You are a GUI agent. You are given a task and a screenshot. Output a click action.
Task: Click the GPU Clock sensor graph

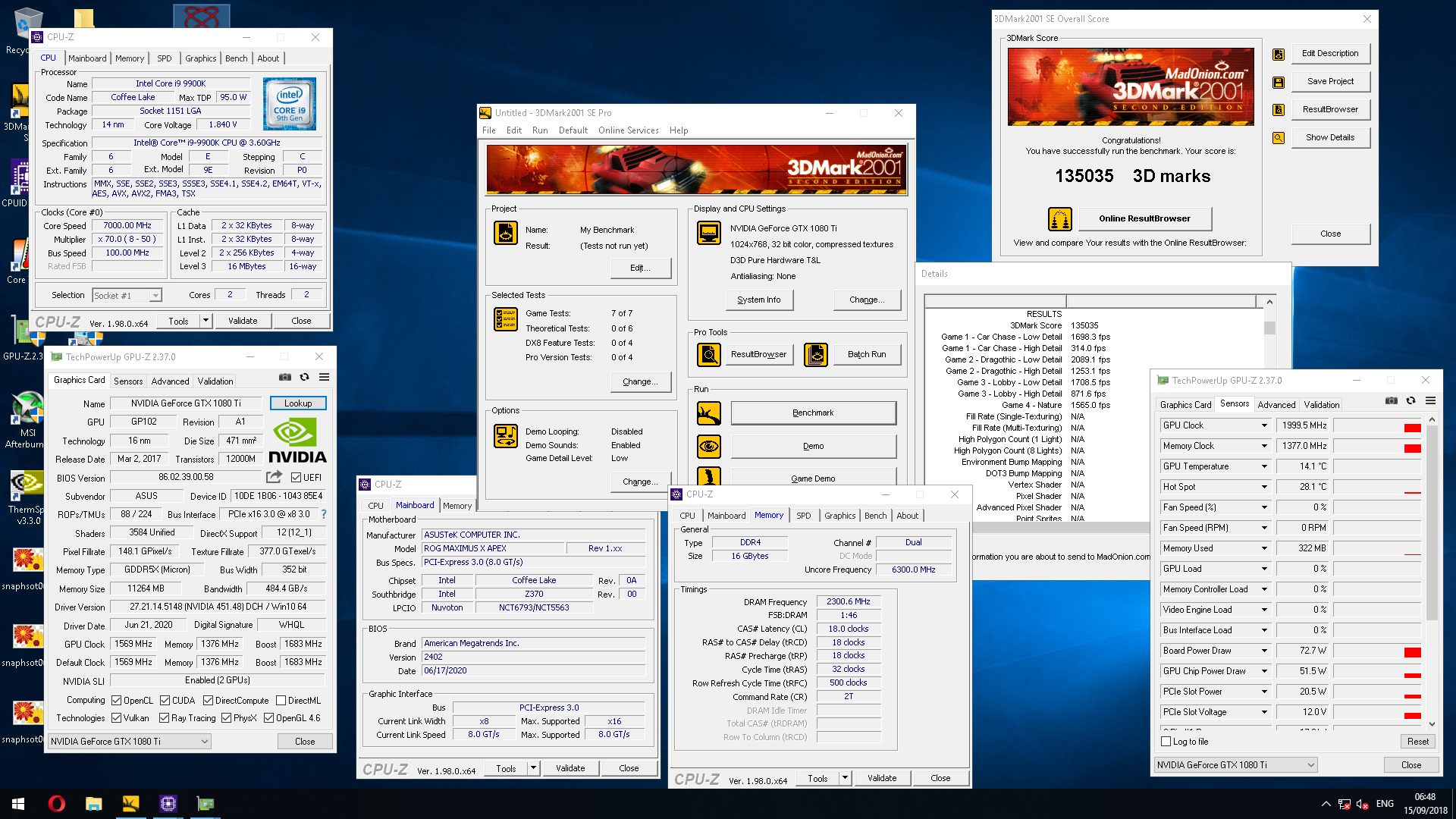point(1378,426)
